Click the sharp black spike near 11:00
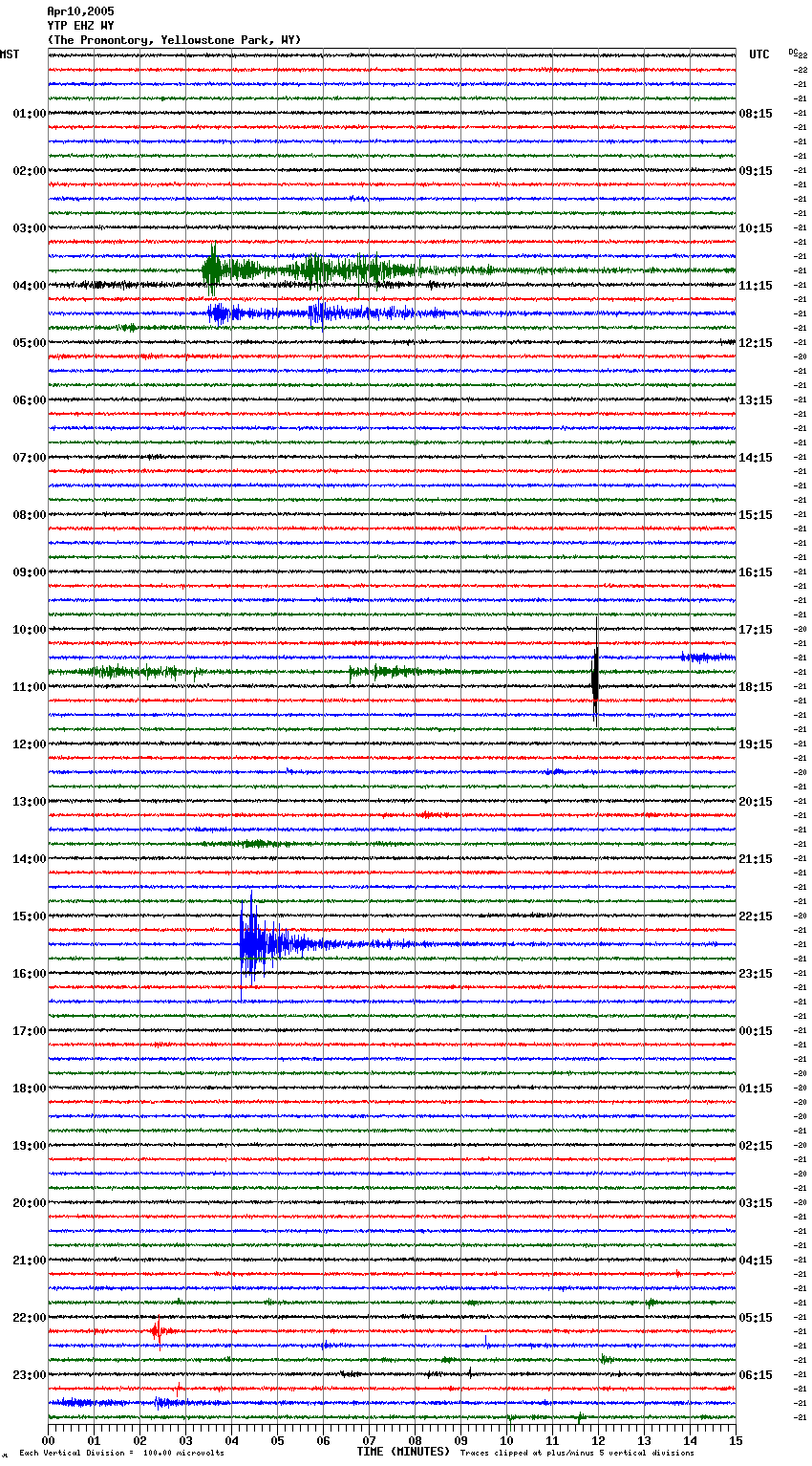 595,674
